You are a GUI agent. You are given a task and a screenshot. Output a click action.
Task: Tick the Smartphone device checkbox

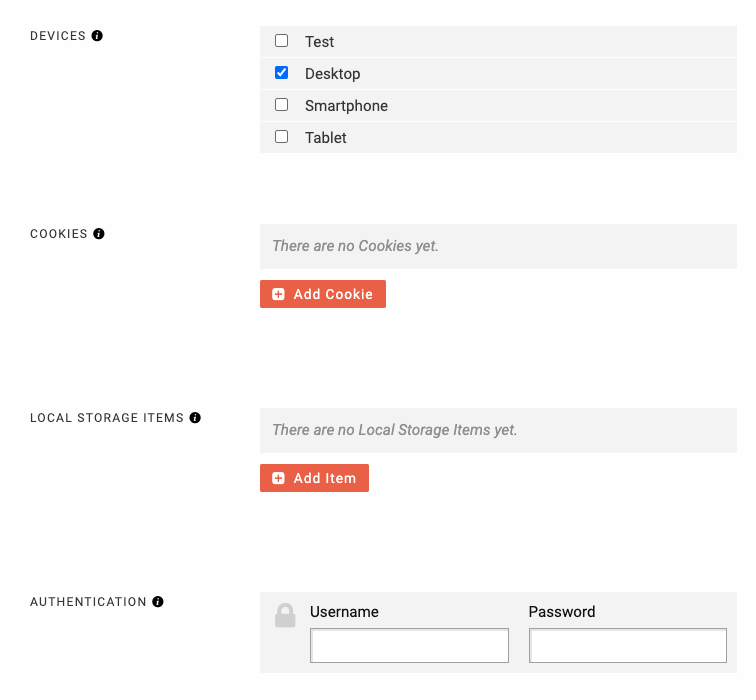pyautogui.click(x=282, y=105)
